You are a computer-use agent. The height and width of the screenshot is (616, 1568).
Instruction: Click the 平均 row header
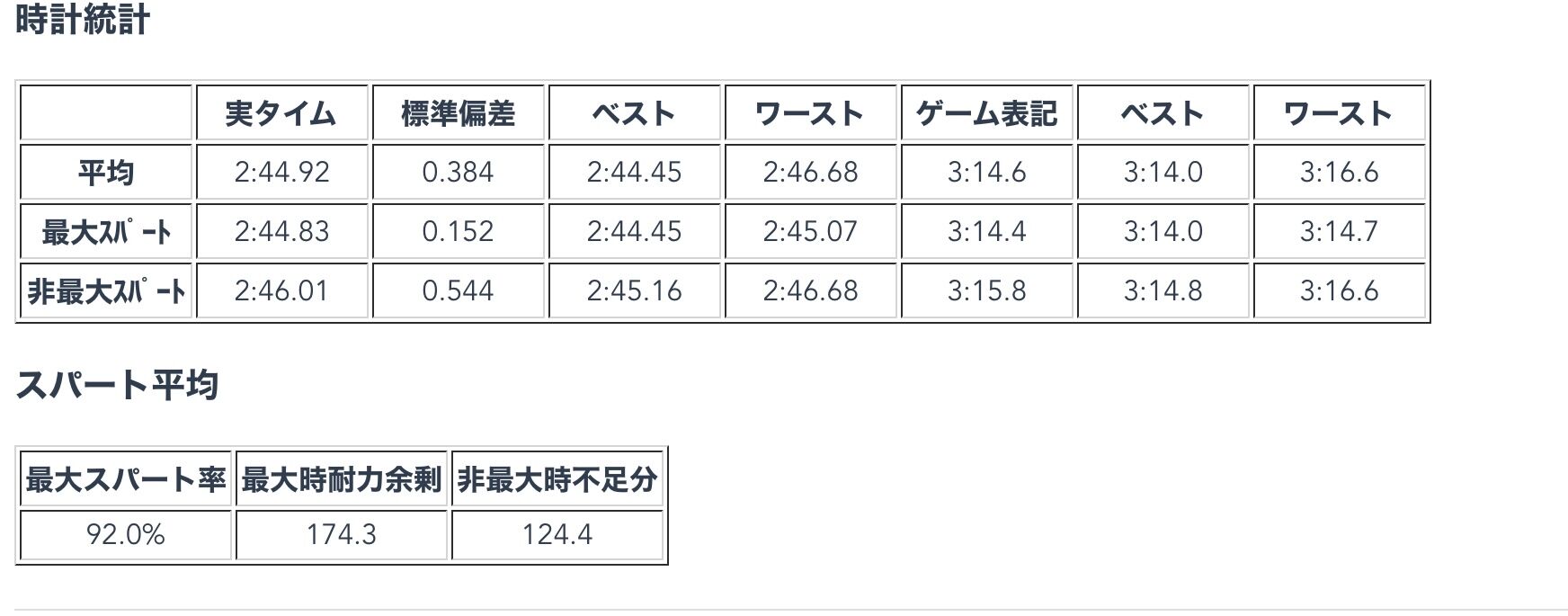(x=106, y=172)
